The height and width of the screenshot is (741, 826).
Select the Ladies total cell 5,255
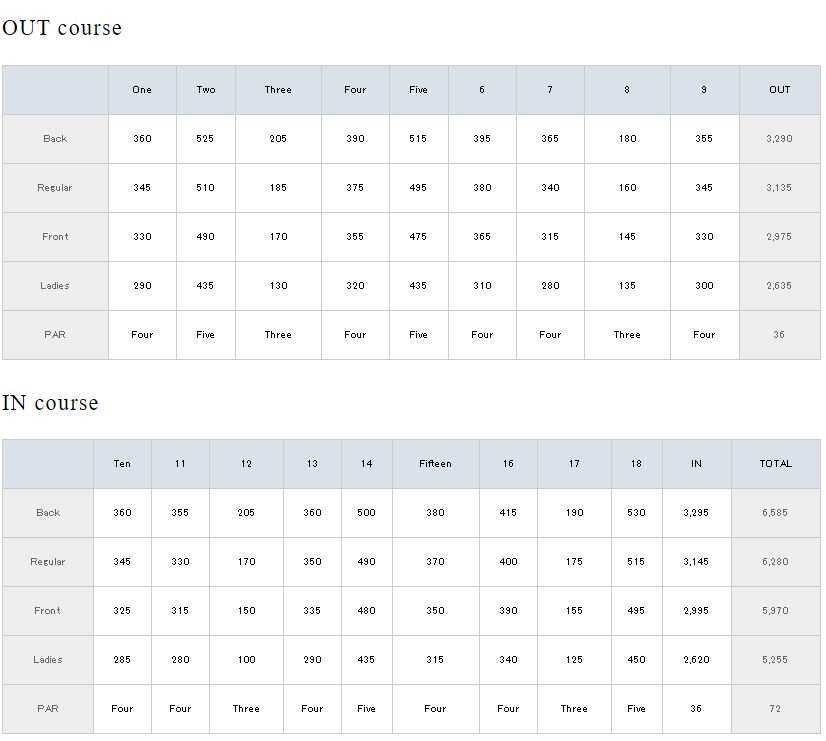point(775,660)
